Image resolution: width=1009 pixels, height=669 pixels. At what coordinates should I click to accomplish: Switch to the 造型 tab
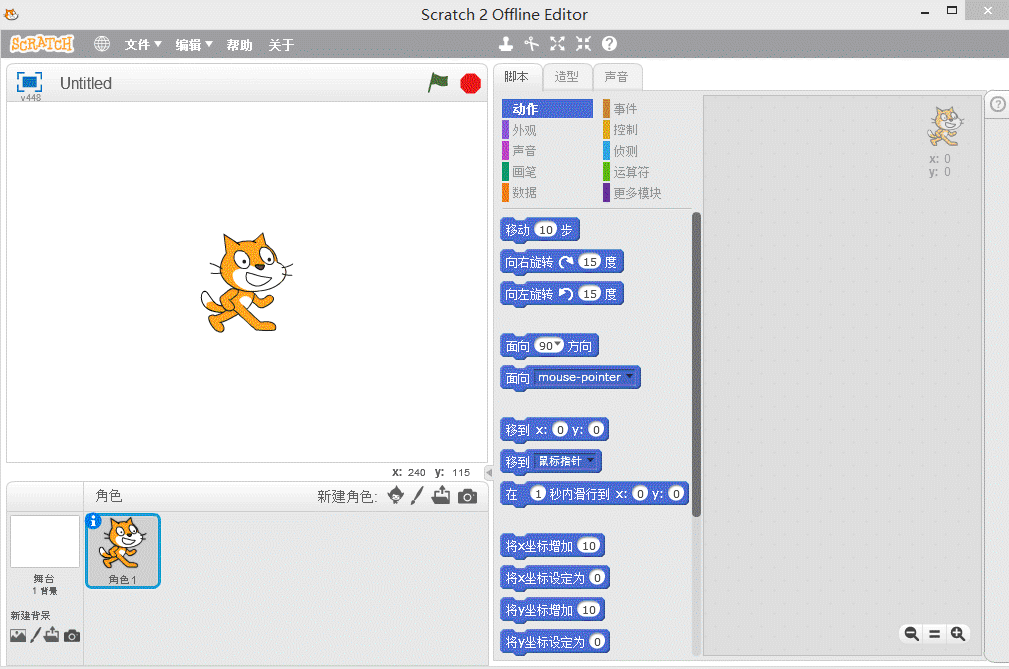click(567, 77)
